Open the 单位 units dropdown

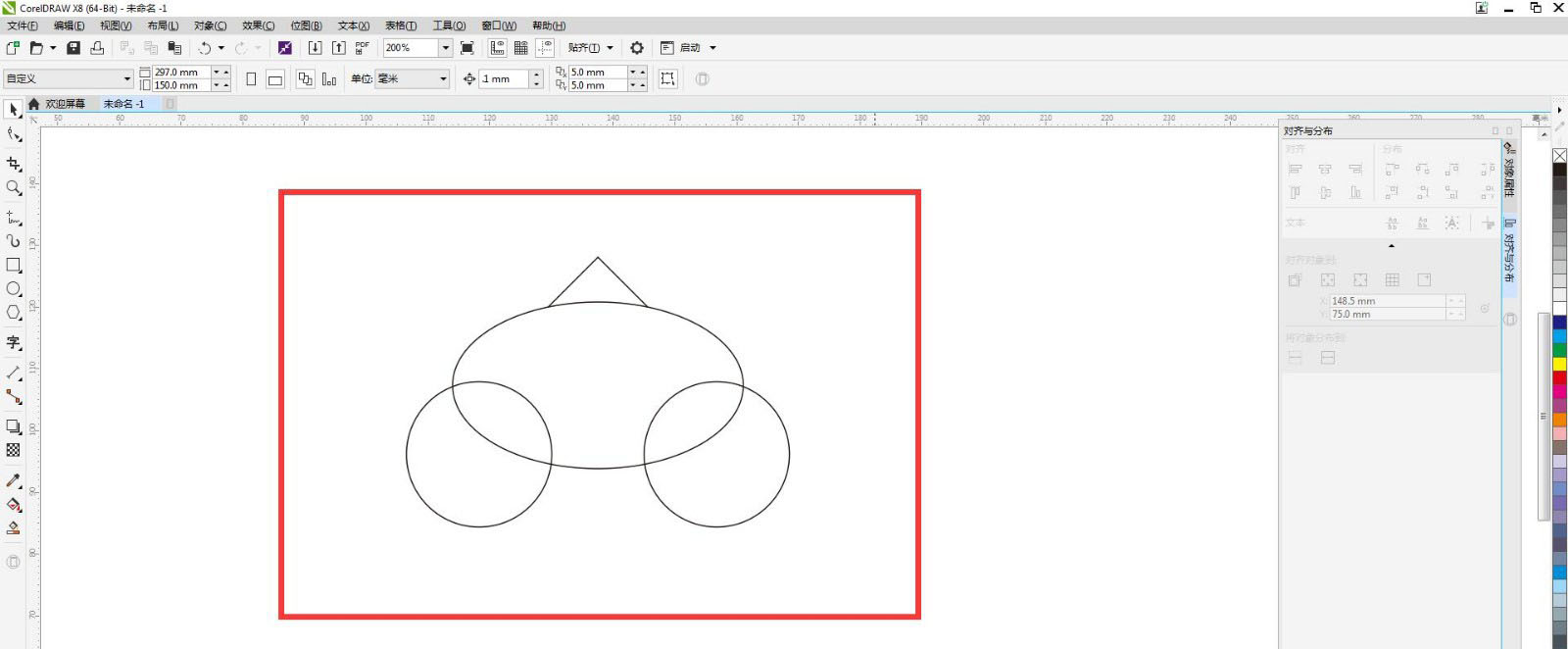(443, 79)
